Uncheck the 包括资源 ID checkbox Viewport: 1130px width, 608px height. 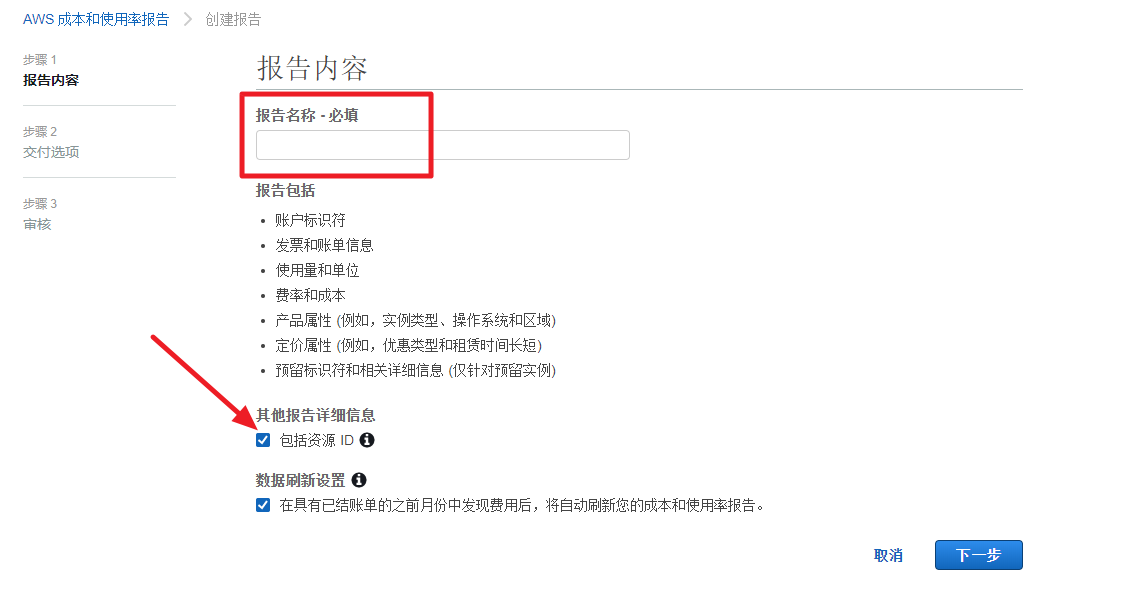click(x=263, y=440)
